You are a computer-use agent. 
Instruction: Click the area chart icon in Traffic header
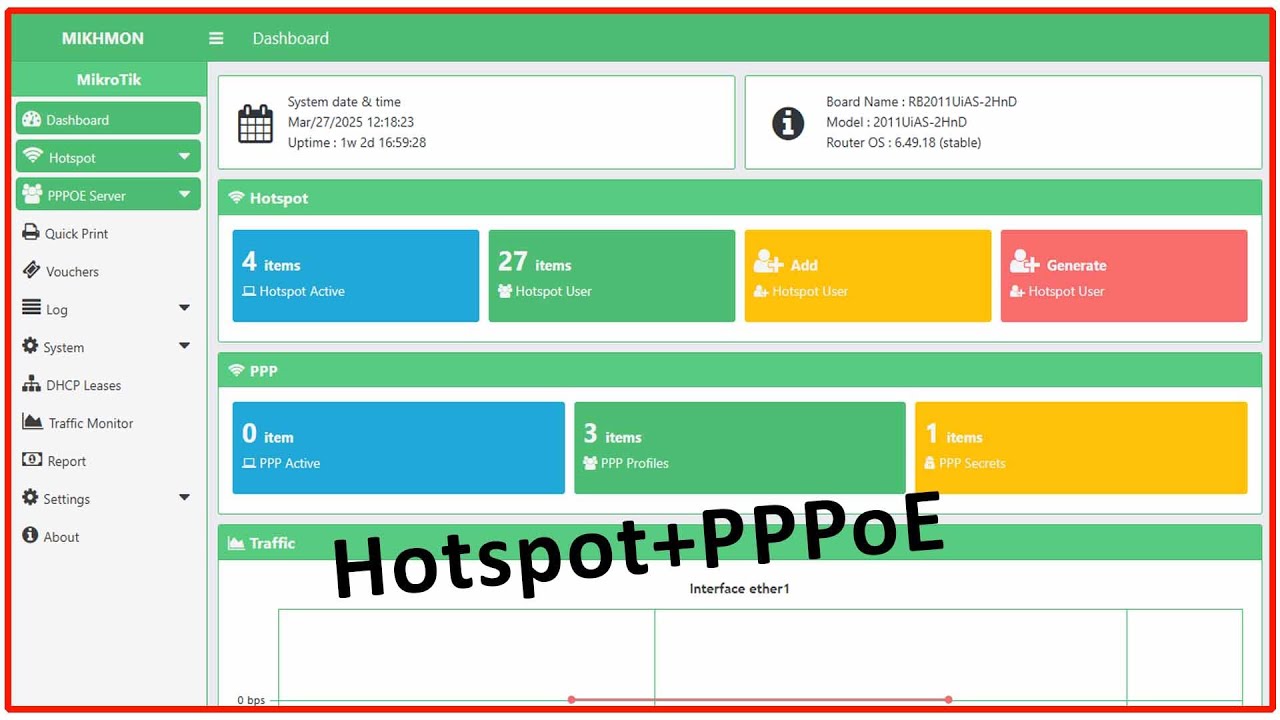(236, 543)
